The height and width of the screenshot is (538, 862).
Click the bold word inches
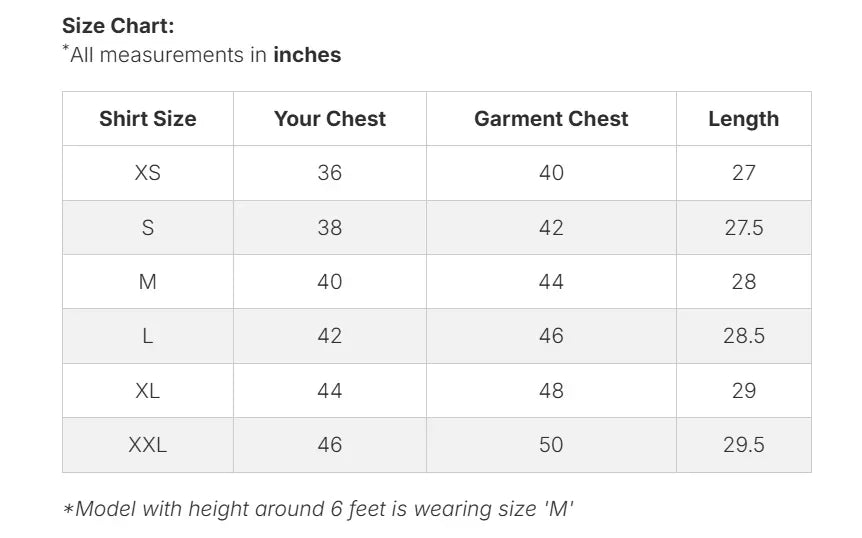307,56
